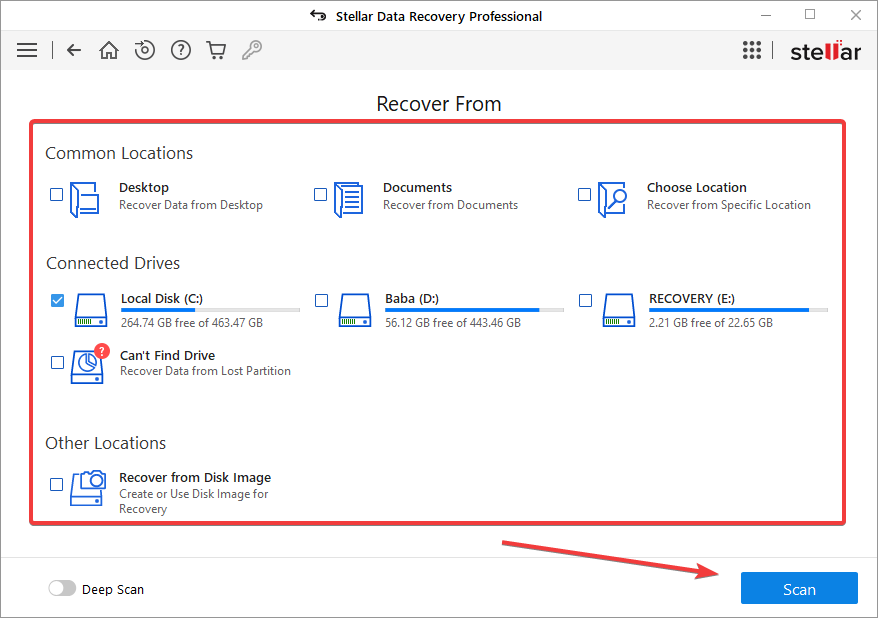
Task: Open the Buy cart icon
Action: click(x=216, y=50)
